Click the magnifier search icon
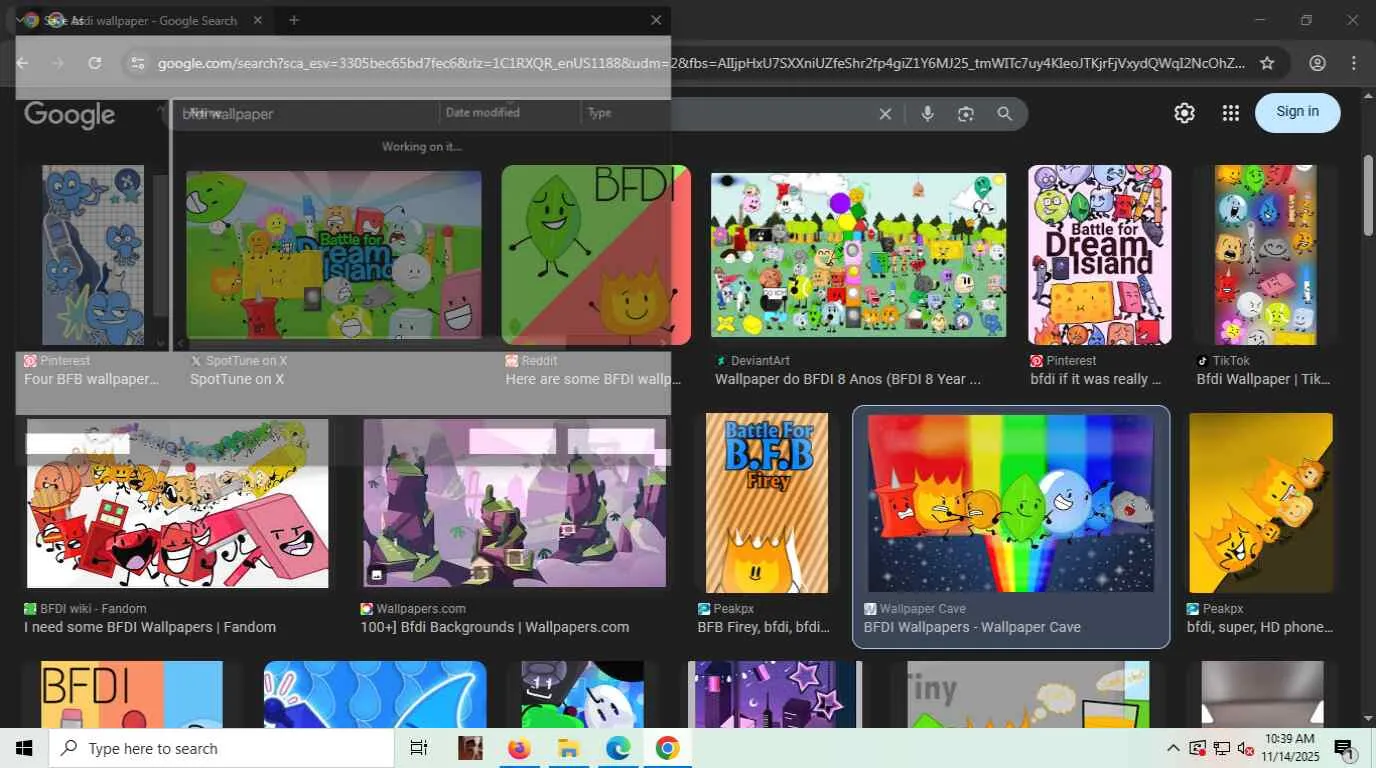 [1004, 114]
